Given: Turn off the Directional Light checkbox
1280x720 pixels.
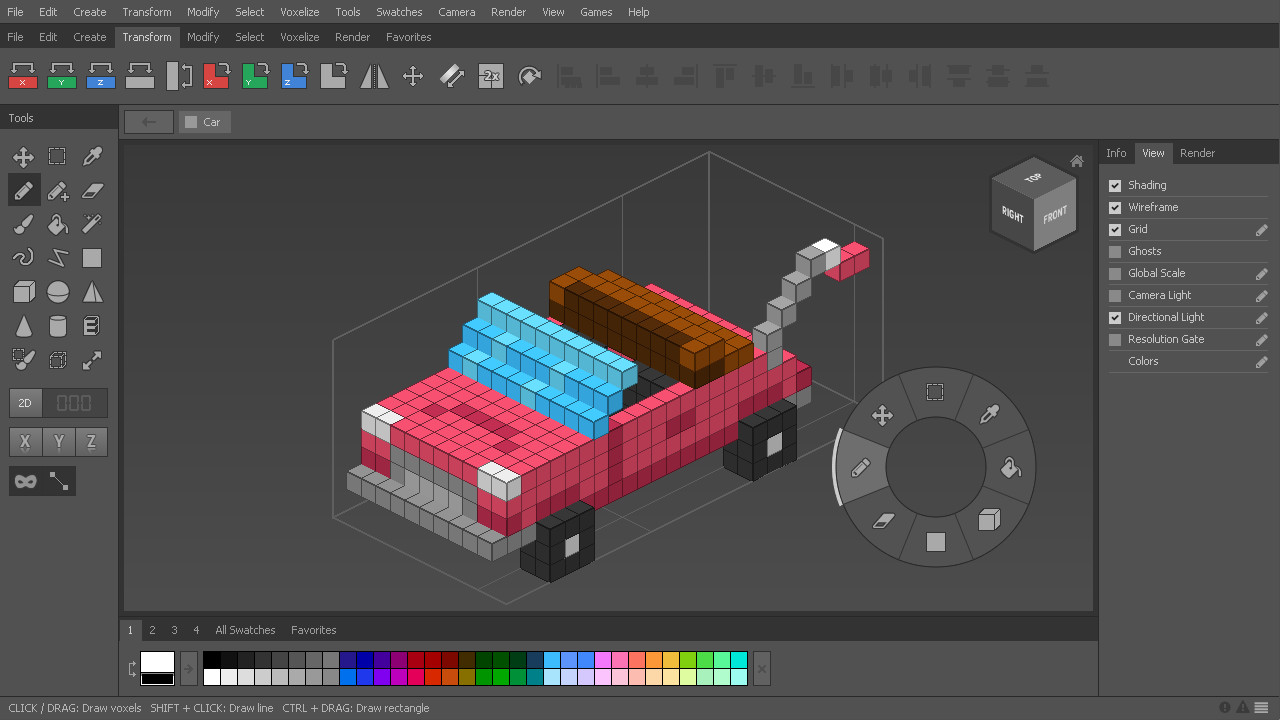Looking at the screenshot, I should click(1115, 317).
